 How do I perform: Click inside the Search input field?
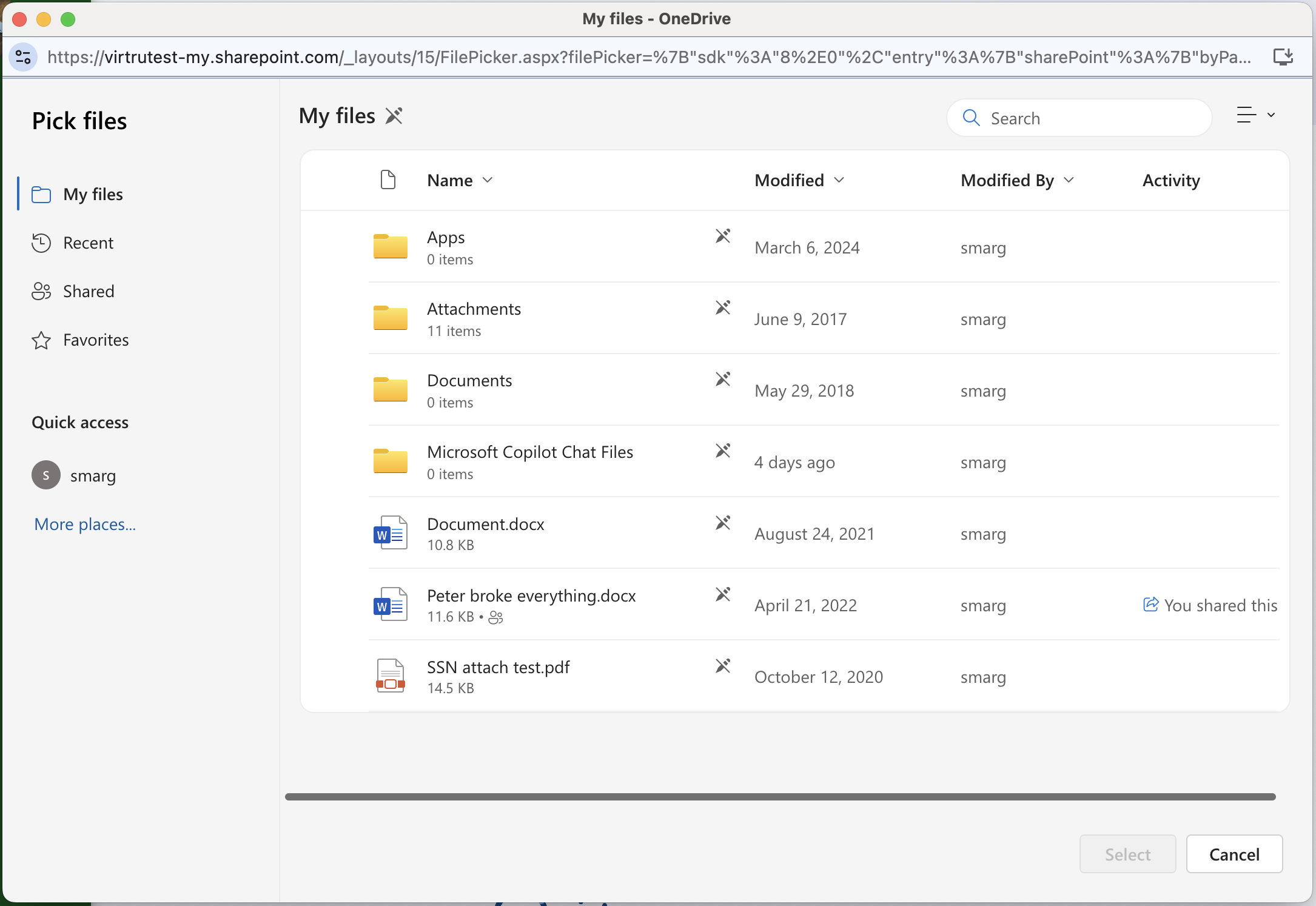1079,118
